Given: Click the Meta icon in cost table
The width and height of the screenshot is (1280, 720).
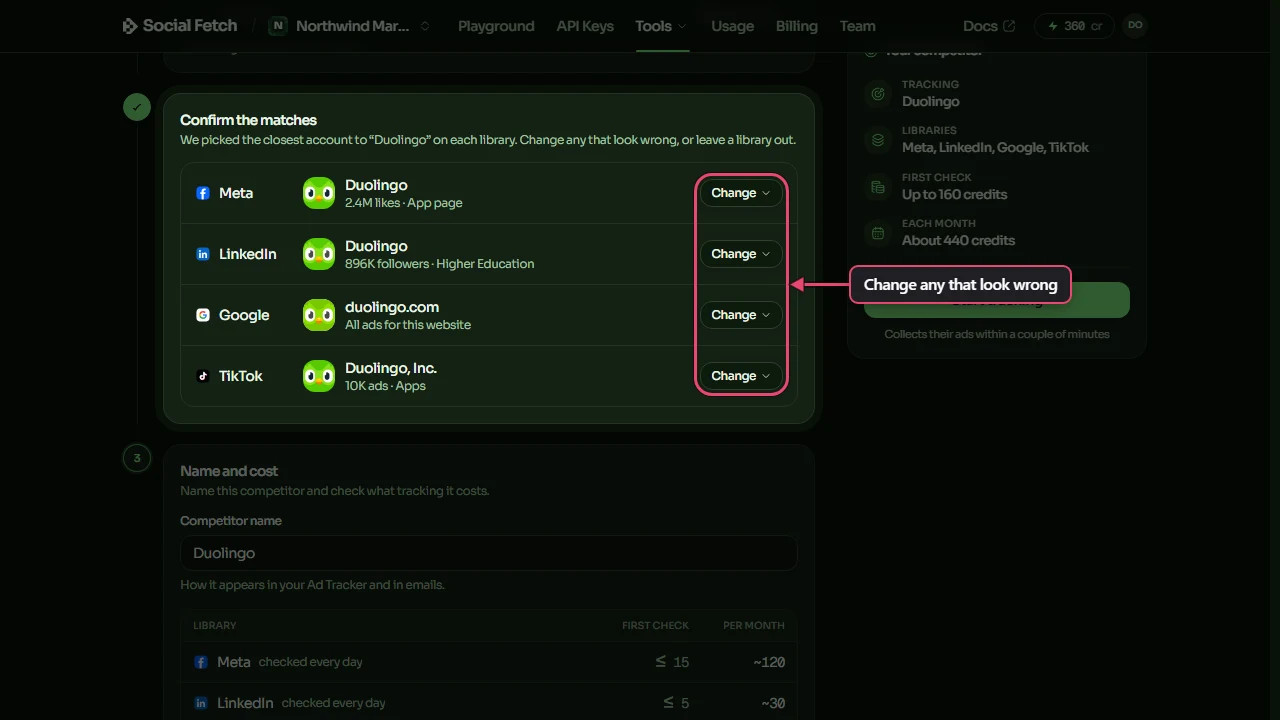Looking at the screenshot, I should pos(201,662).
